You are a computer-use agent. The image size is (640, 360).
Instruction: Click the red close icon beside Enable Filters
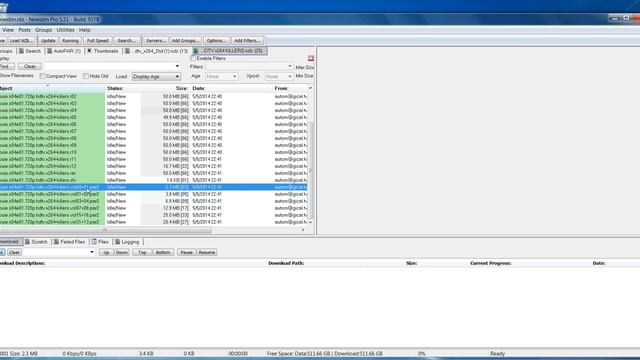coord(311,58)
